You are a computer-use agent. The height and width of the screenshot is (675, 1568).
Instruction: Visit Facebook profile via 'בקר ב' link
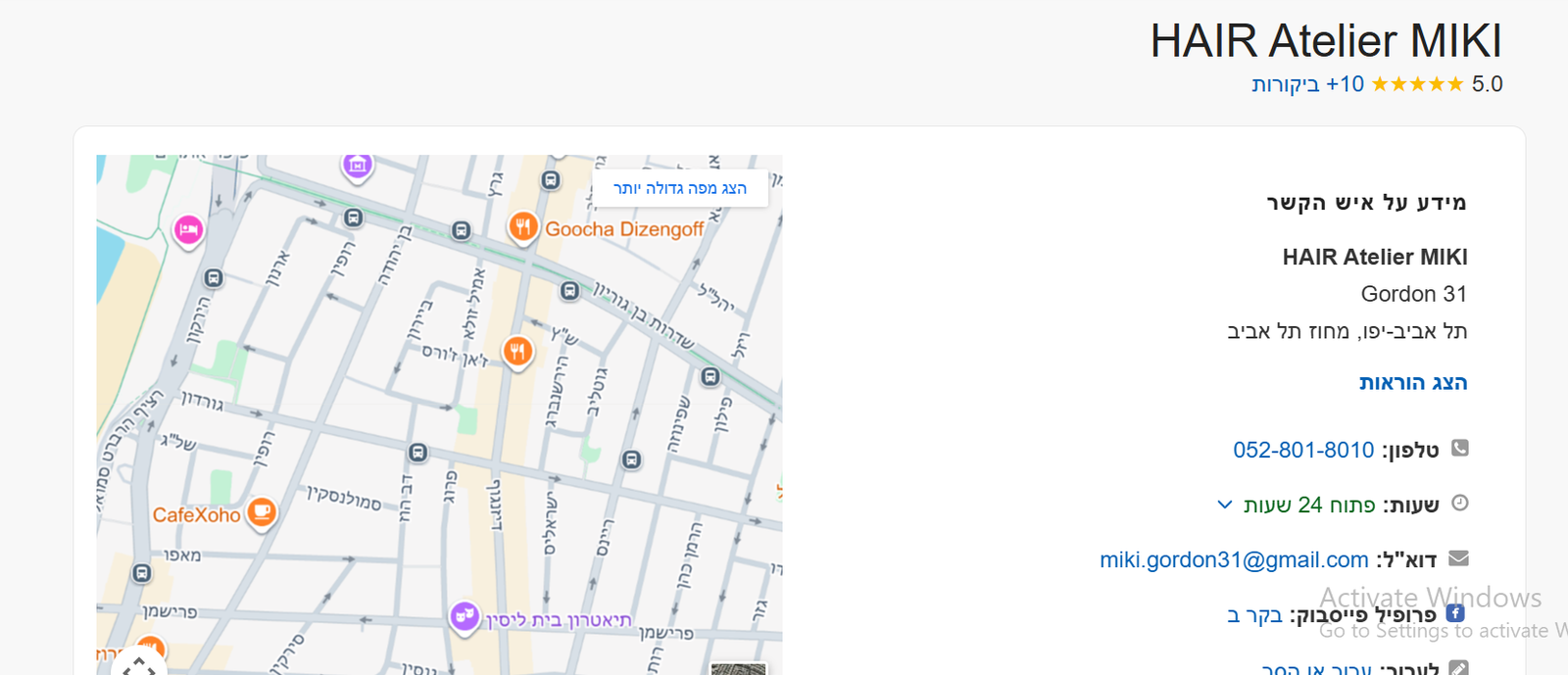coord(1254,615)
